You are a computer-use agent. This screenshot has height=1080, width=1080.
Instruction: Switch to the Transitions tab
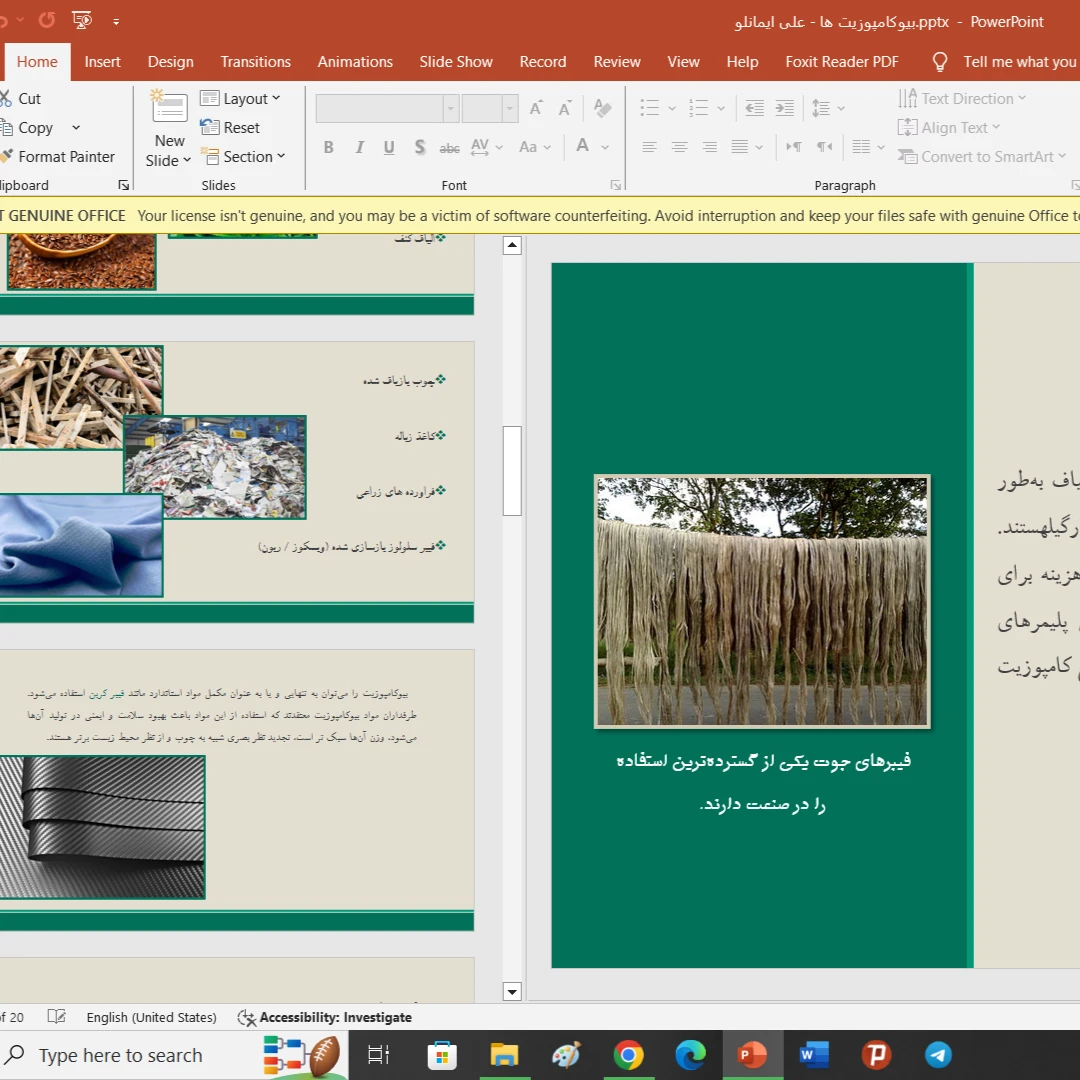pos(255,62)
